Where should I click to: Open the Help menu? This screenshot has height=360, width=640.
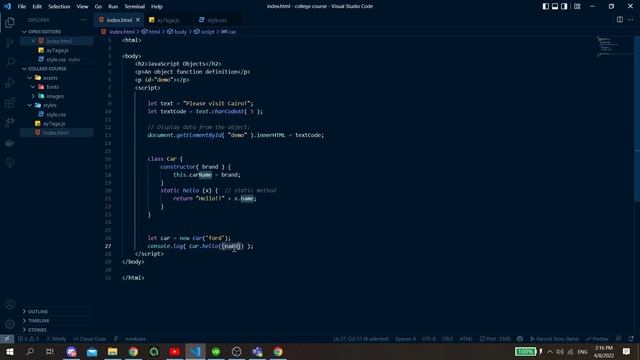(x=157, y=7)
